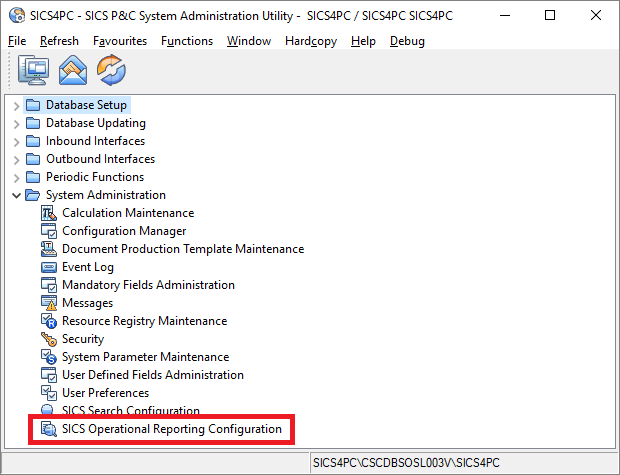Expand the Inbound Interfaces folder
620x475 pixels.
tap(16, 141)
